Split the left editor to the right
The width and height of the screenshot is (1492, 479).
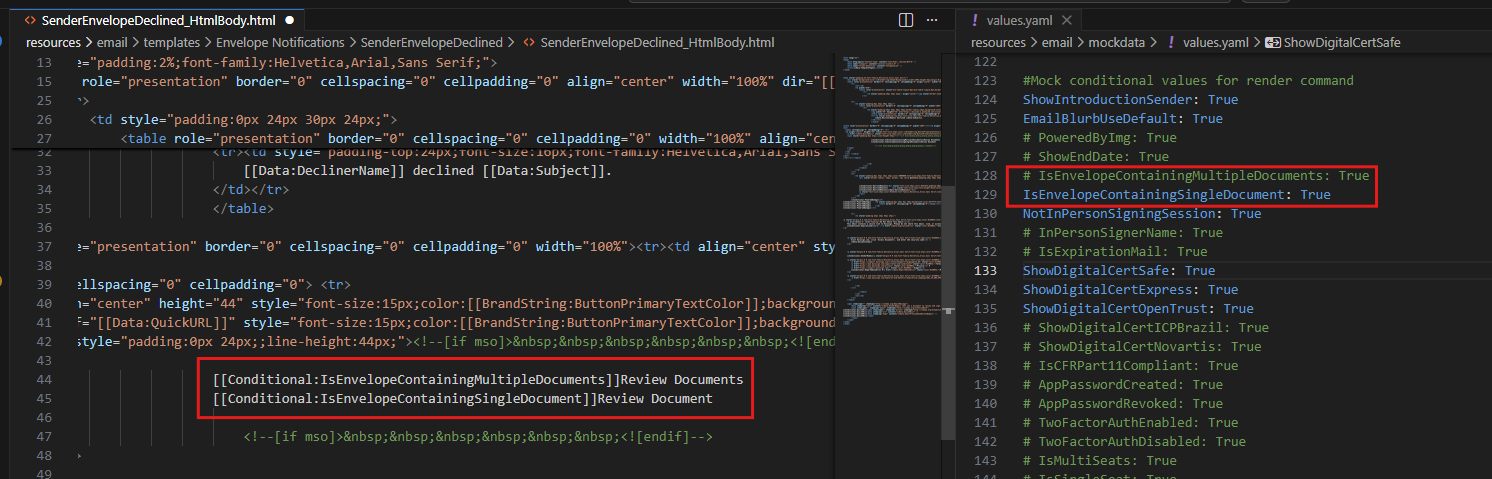coord(906,19)
